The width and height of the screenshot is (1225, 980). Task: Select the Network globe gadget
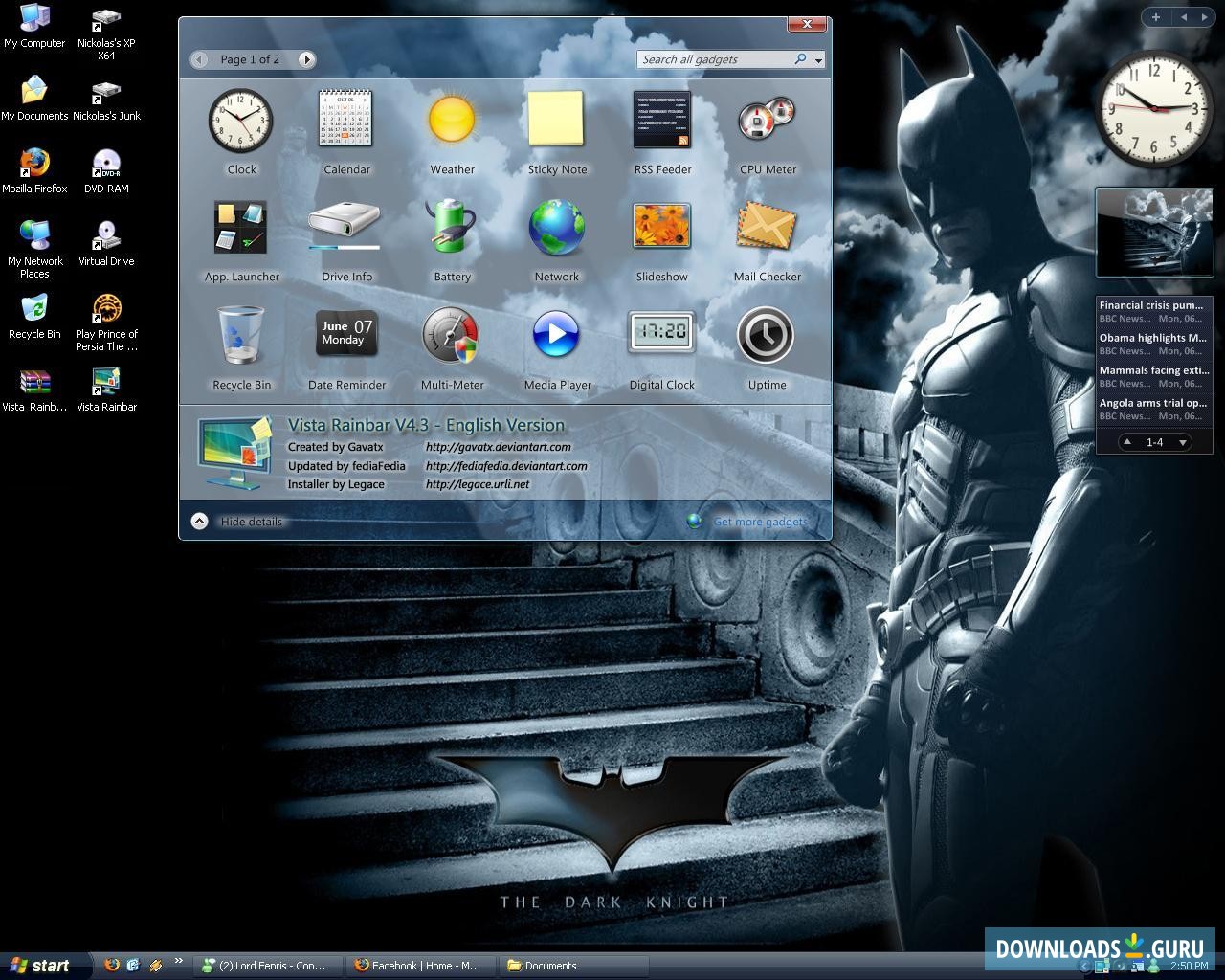click(x=557, y=228)
